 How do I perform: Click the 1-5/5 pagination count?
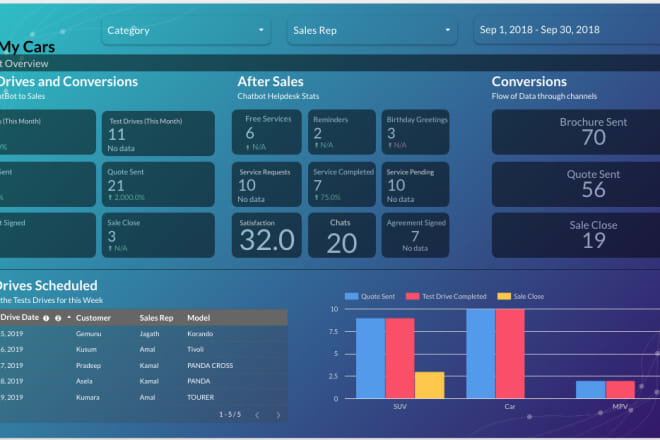tap(230, 415)
